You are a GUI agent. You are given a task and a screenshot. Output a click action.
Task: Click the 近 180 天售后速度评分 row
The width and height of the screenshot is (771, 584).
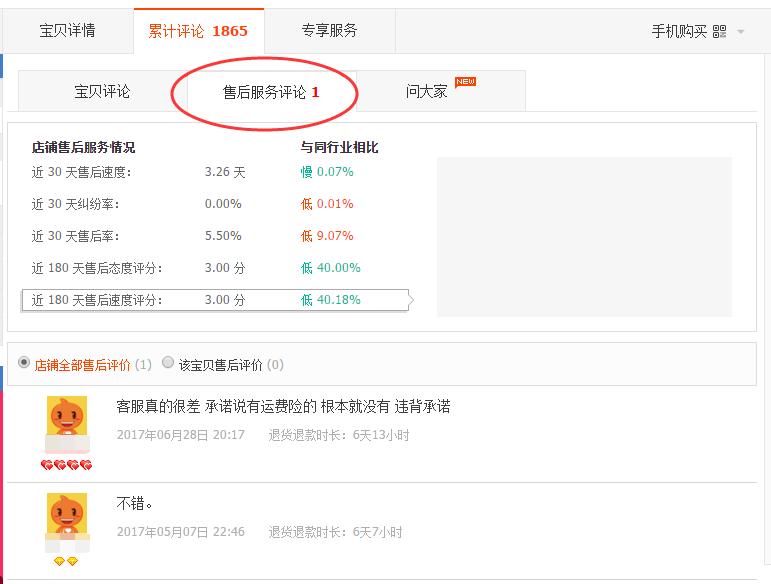[x=215, y=300]
